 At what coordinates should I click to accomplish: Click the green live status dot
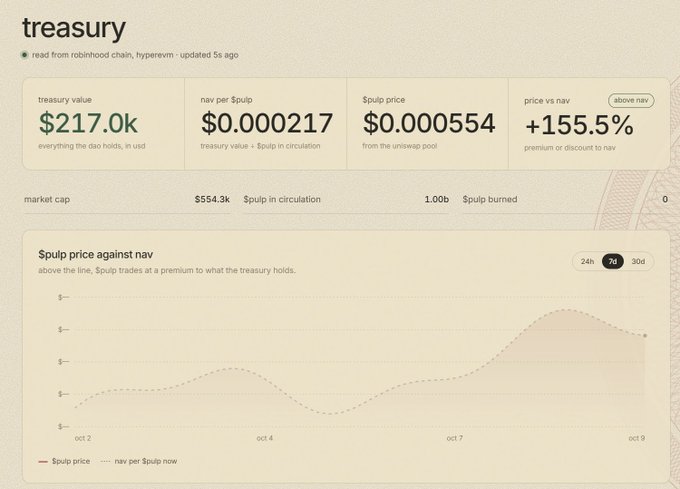point(25,55)
